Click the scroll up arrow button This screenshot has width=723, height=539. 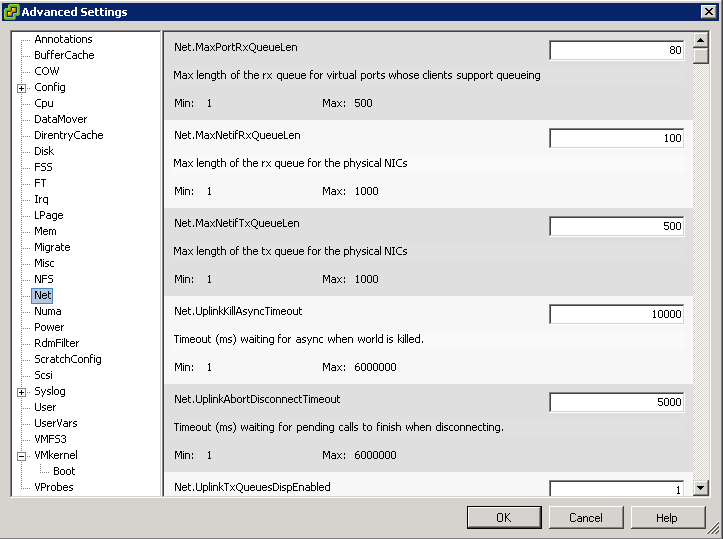coord(700,40)
